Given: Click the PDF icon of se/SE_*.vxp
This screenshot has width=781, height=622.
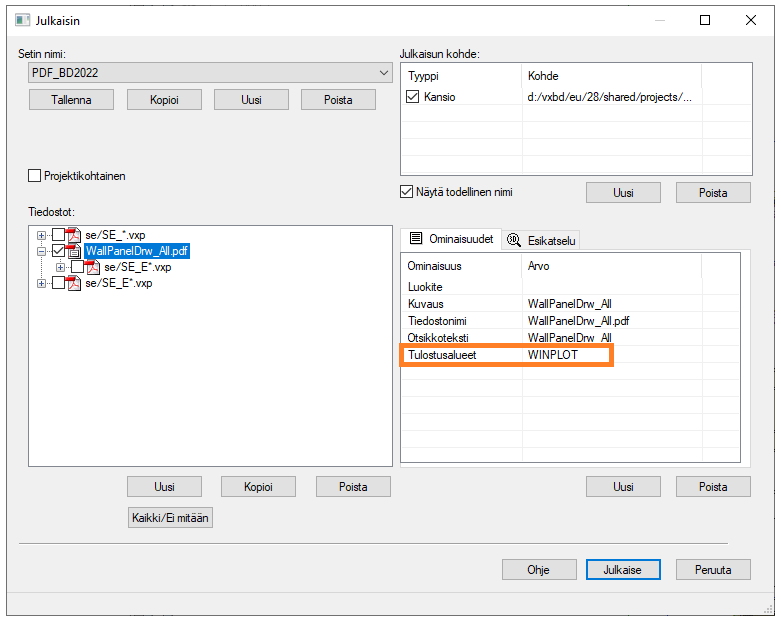Looking at the screenshot, I should [x=74, y=235].
